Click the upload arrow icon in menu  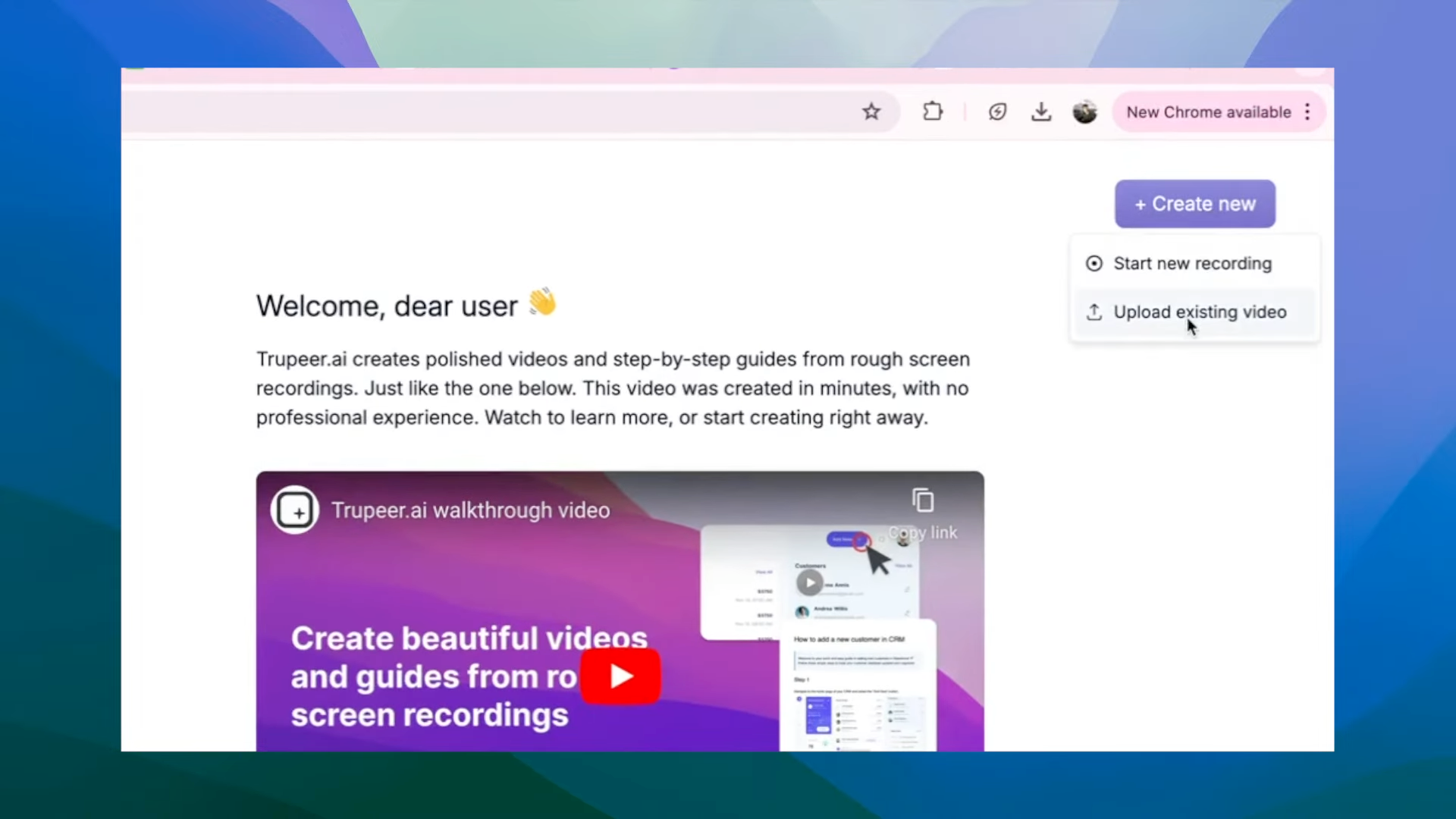pyautogui.click(x=1094, y=312)
